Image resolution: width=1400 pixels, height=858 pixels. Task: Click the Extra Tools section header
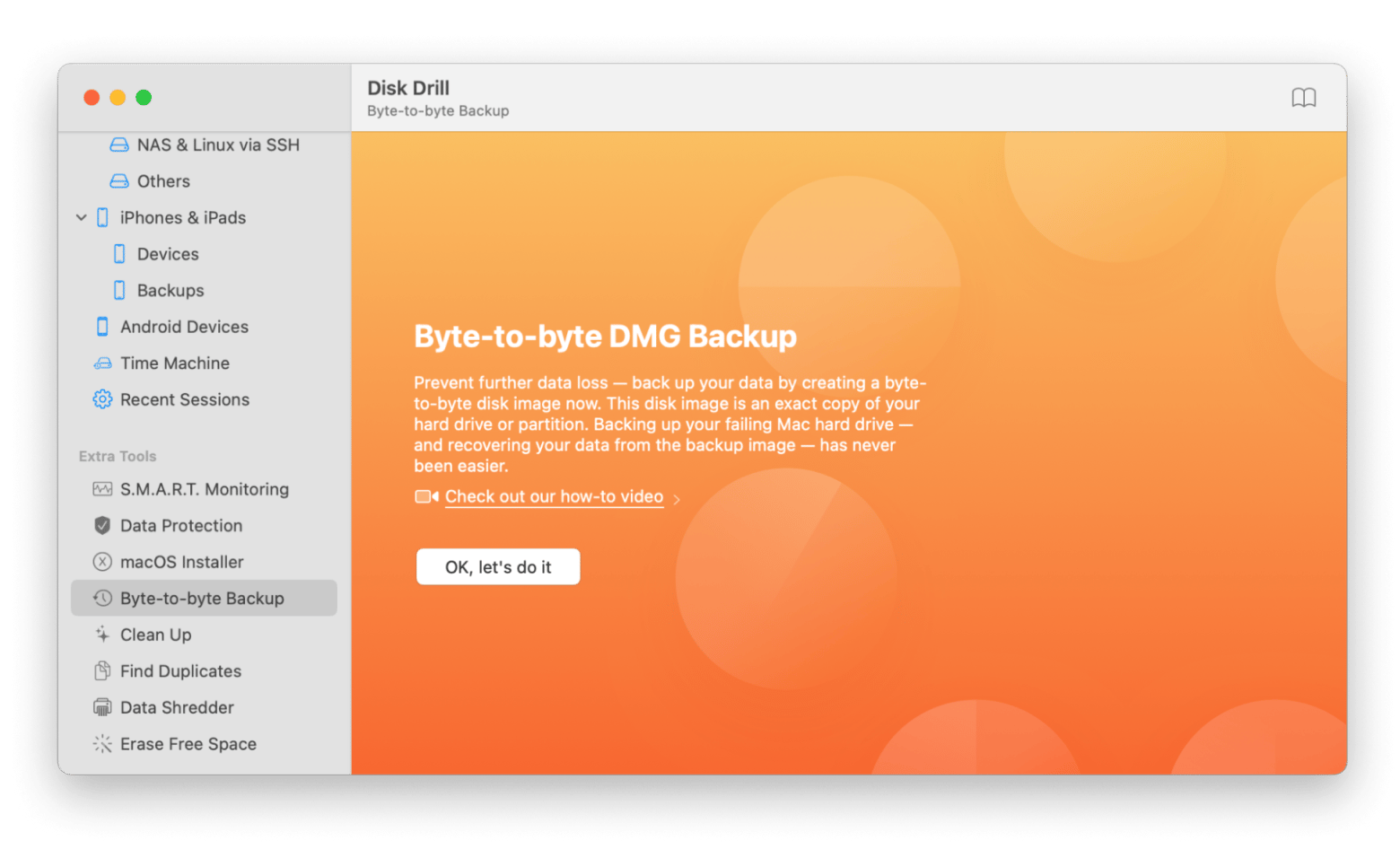point(118,456)
